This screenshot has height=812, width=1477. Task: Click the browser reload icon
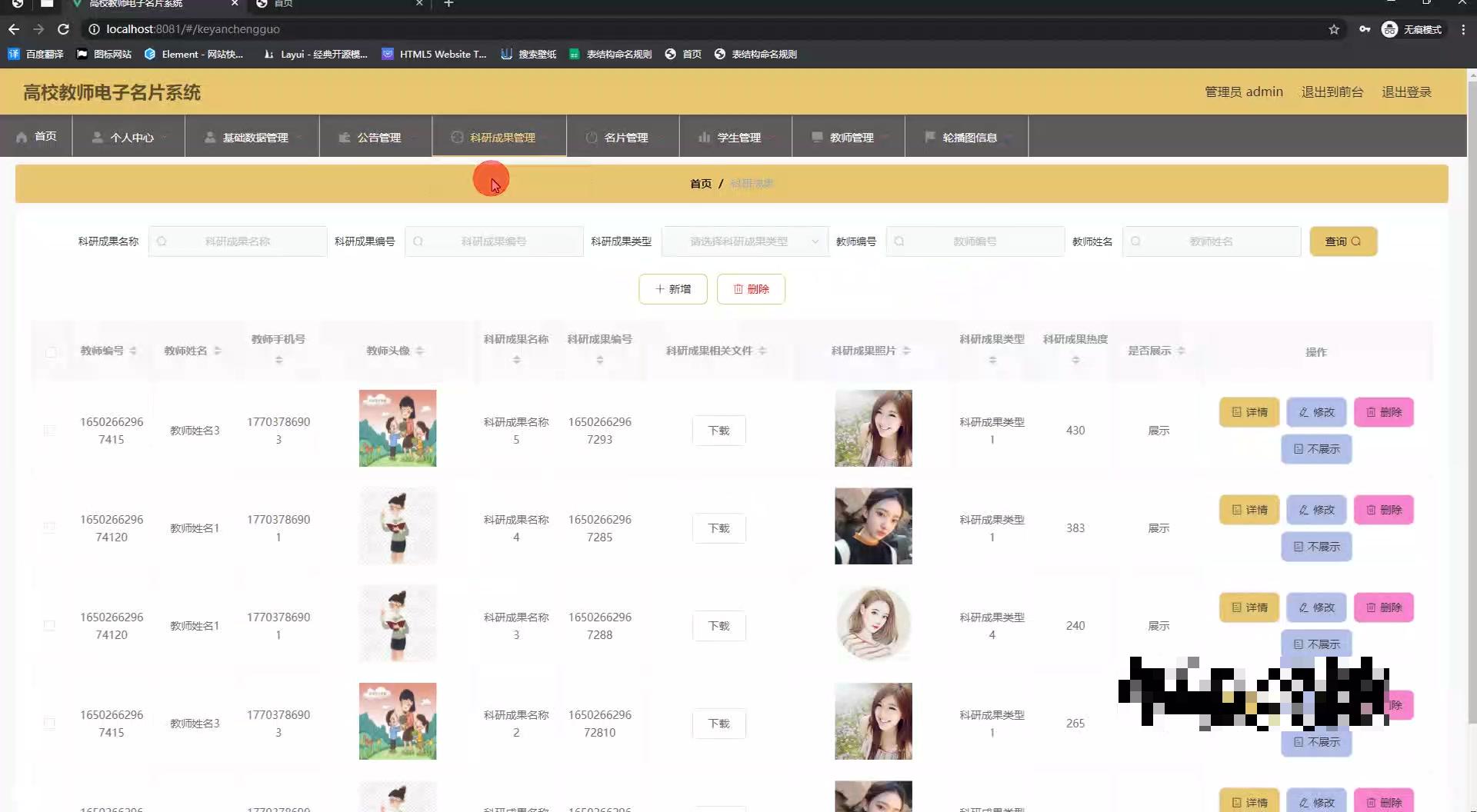[x=63, y=29]
